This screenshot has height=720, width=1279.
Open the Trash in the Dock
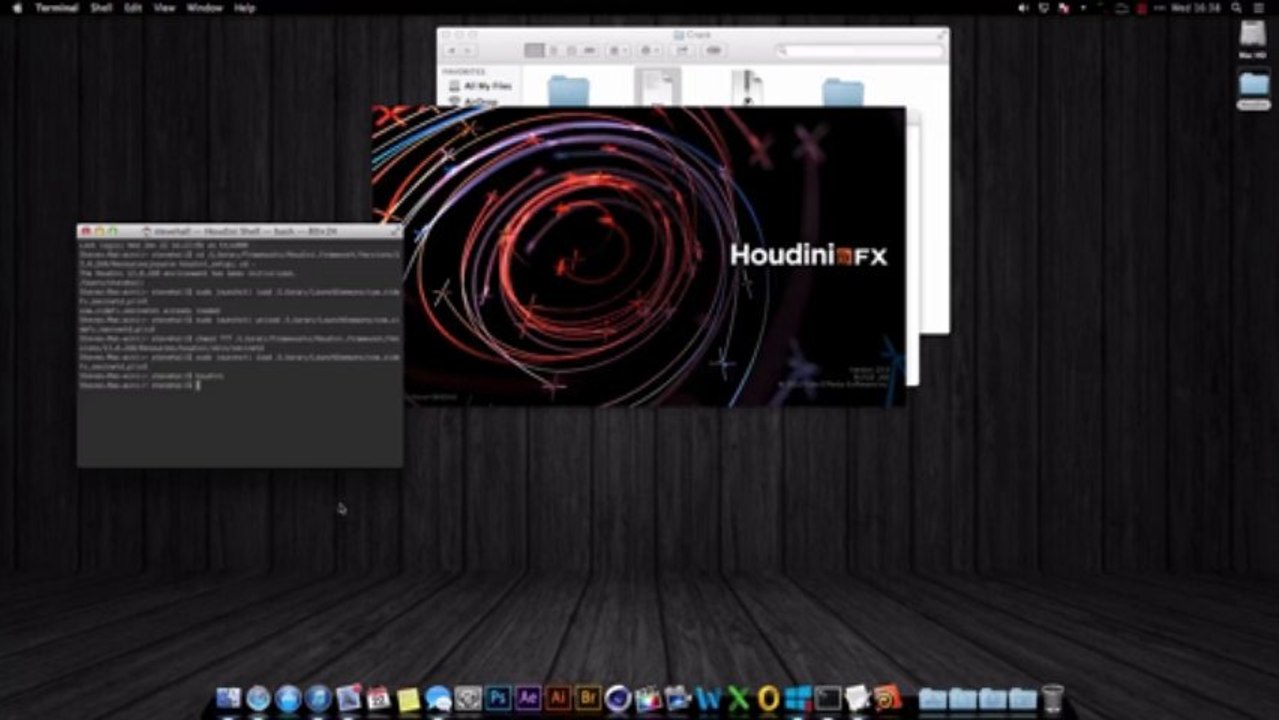(x=1052, y=696)
